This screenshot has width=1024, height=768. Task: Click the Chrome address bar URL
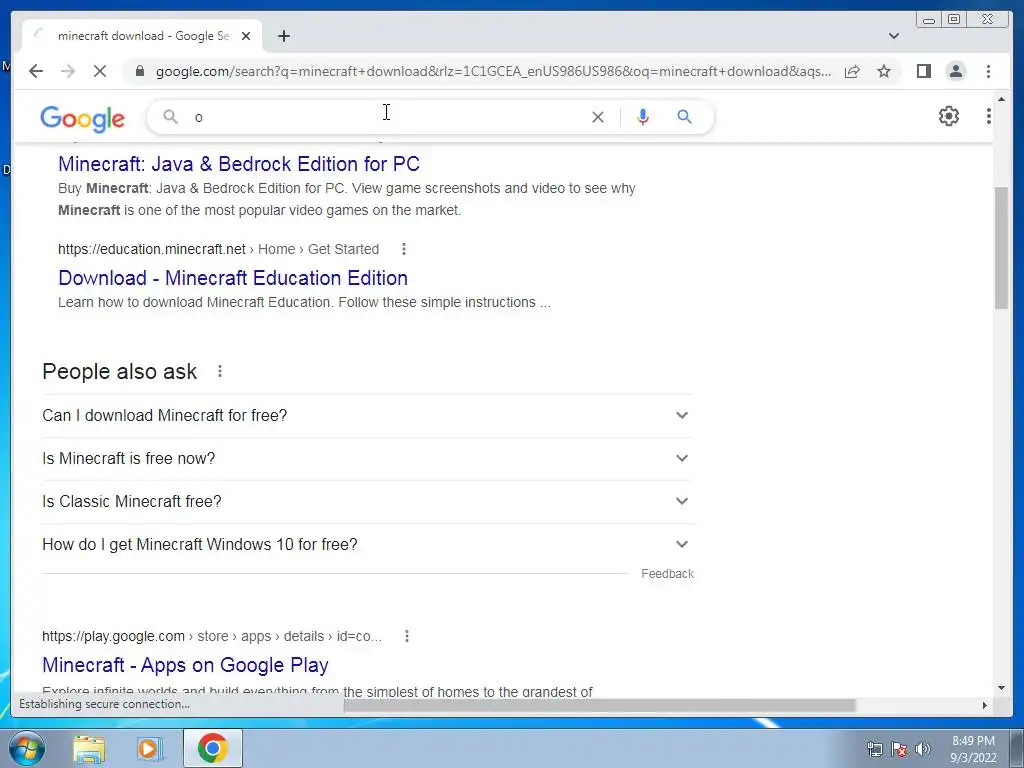[493, 71]
